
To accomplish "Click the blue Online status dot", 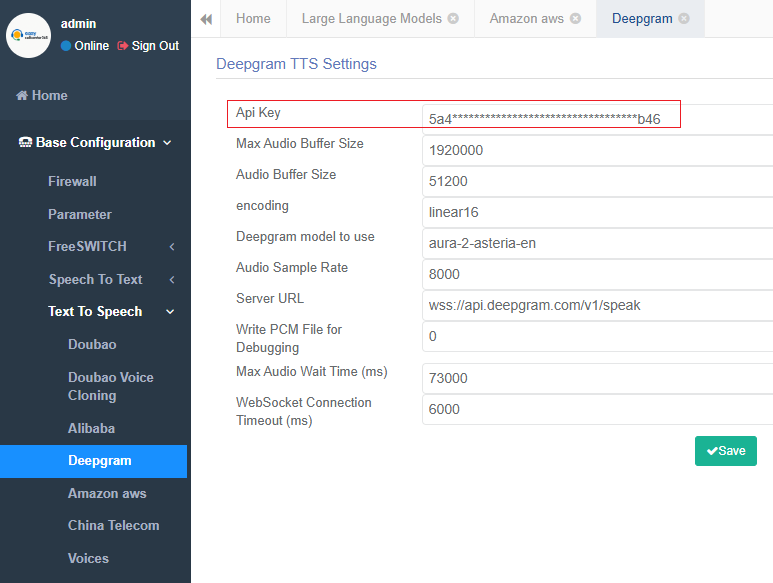I will [x=66, y=46].
